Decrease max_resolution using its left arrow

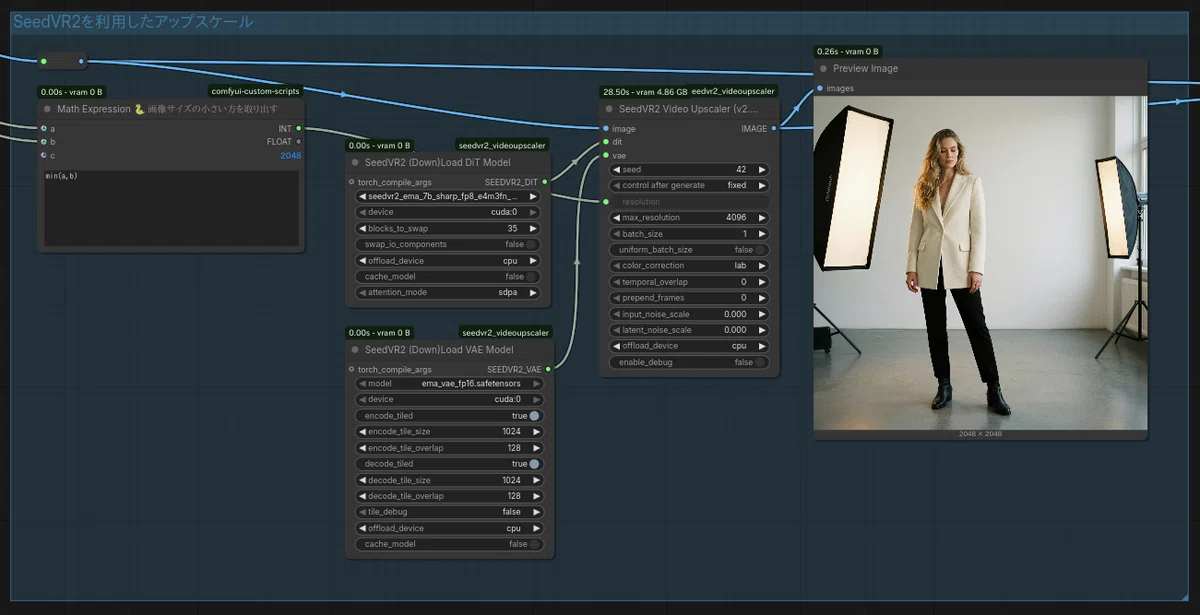click(616, 218)
